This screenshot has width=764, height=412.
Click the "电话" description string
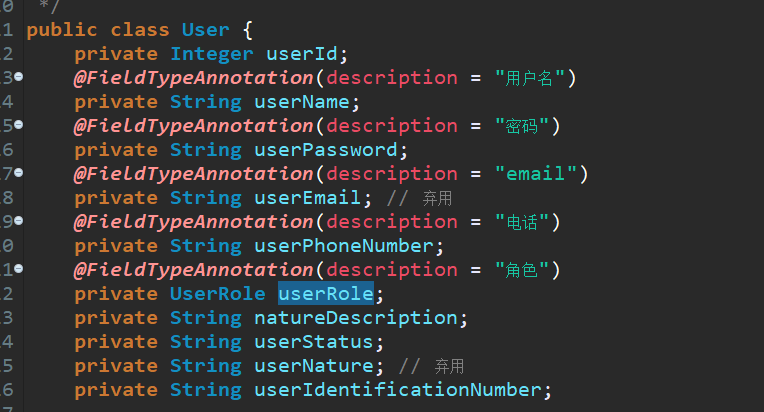522,222
